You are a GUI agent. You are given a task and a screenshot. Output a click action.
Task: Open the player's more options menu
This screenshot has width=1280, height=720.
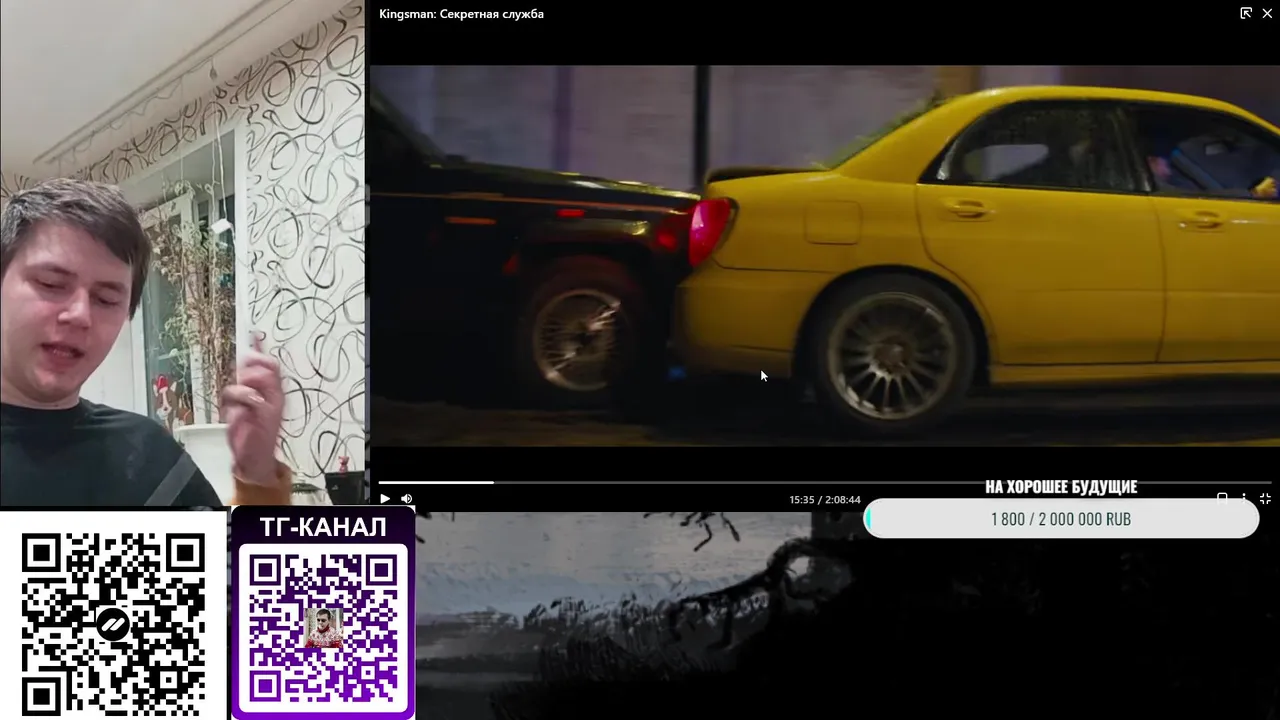tap(1244, 498)
